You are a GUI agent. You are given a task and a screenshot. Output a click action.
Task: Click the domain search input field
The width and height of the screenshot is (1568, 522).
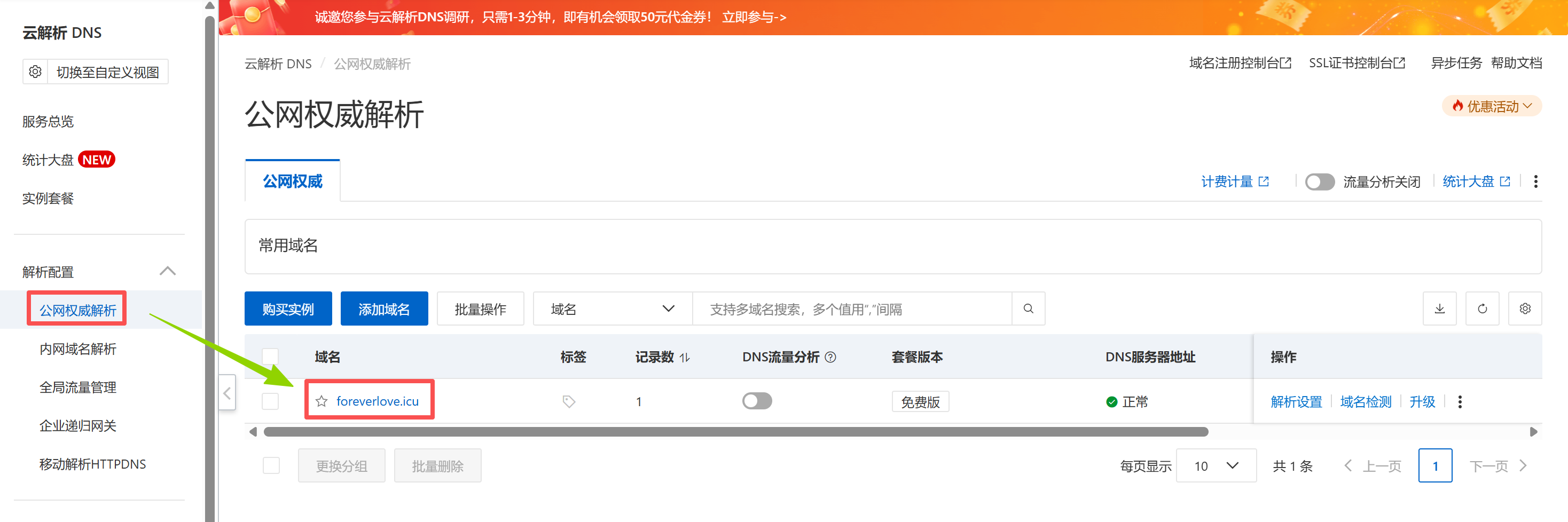[852, 309]
